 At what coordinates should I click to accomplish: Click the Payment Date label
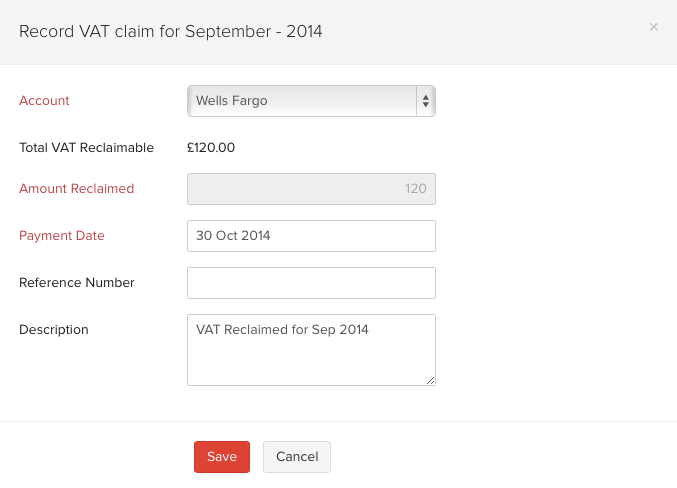[x=62, y=236]
